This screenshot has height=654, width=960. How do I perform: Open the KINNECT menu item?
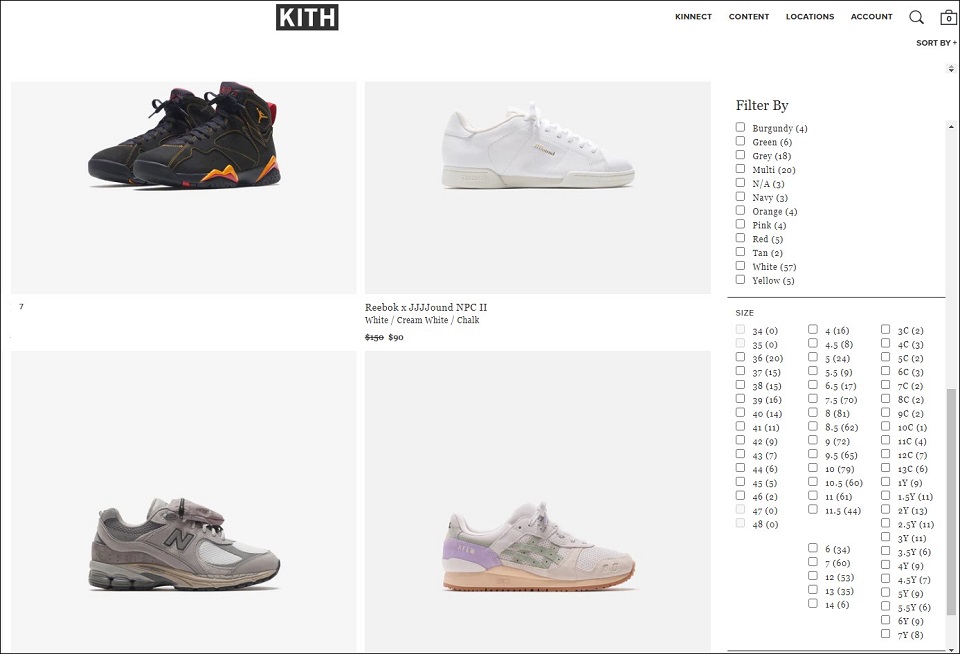(693, 17)
